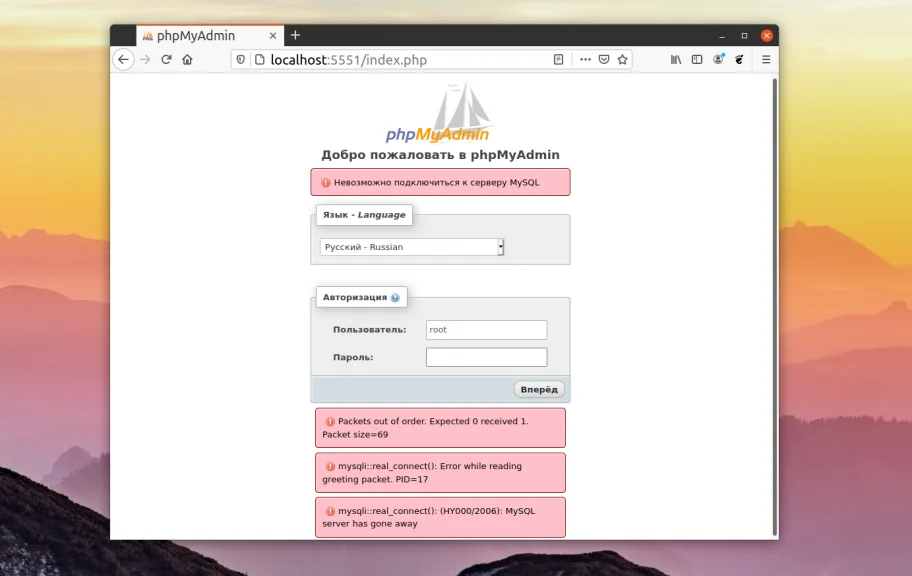Show the sidebars icon
This screenshot has width=912, height=576.
[697, 59]
